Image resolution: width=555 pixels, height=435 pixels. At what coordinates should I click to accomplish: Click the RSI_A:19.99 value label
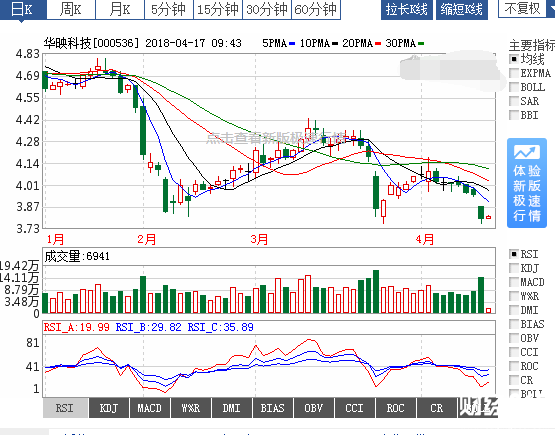(x=76, y=327)
